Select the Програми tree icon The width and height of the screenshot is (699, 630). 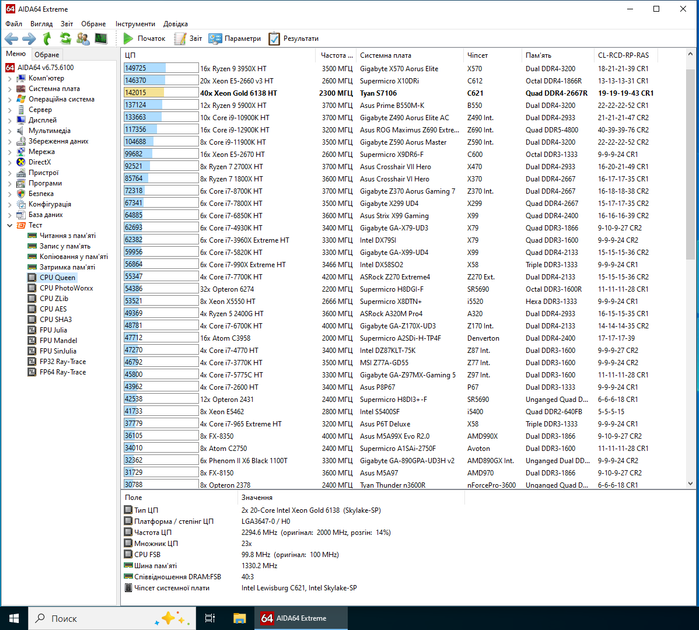[21, 183]
